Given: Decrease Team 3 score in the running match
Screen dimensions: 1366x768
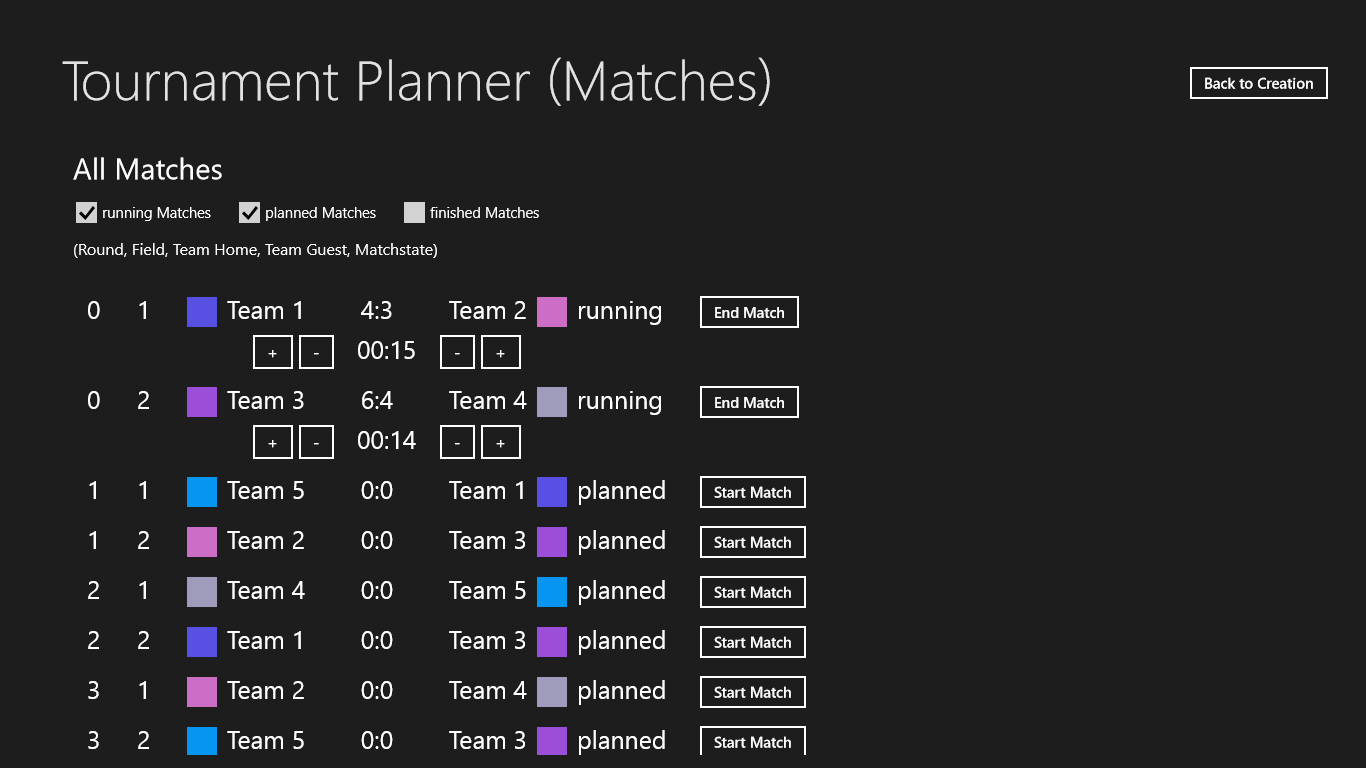Looking at the screenshot, I should [x=316, y=443].
